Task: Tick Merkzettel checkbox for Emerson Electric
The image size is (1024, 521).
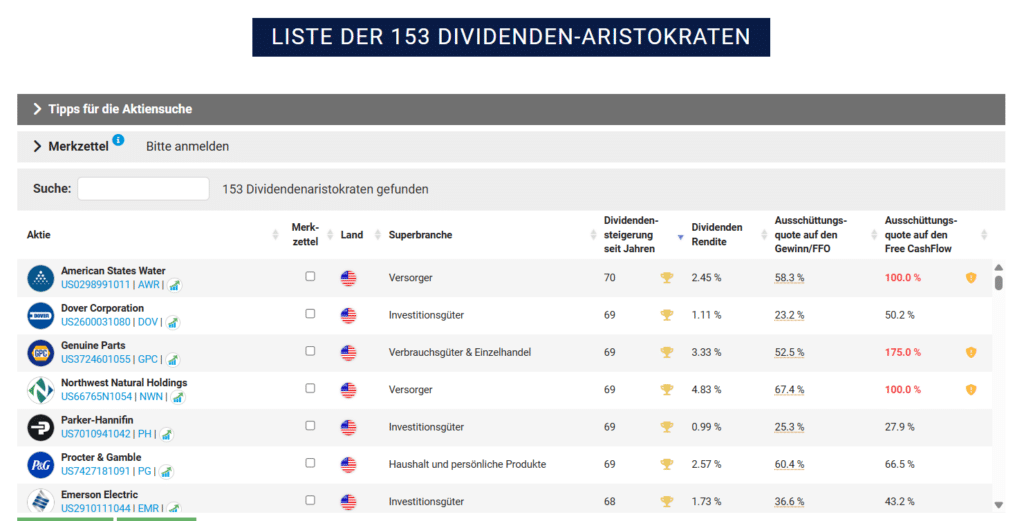Action: click(310, 499)
